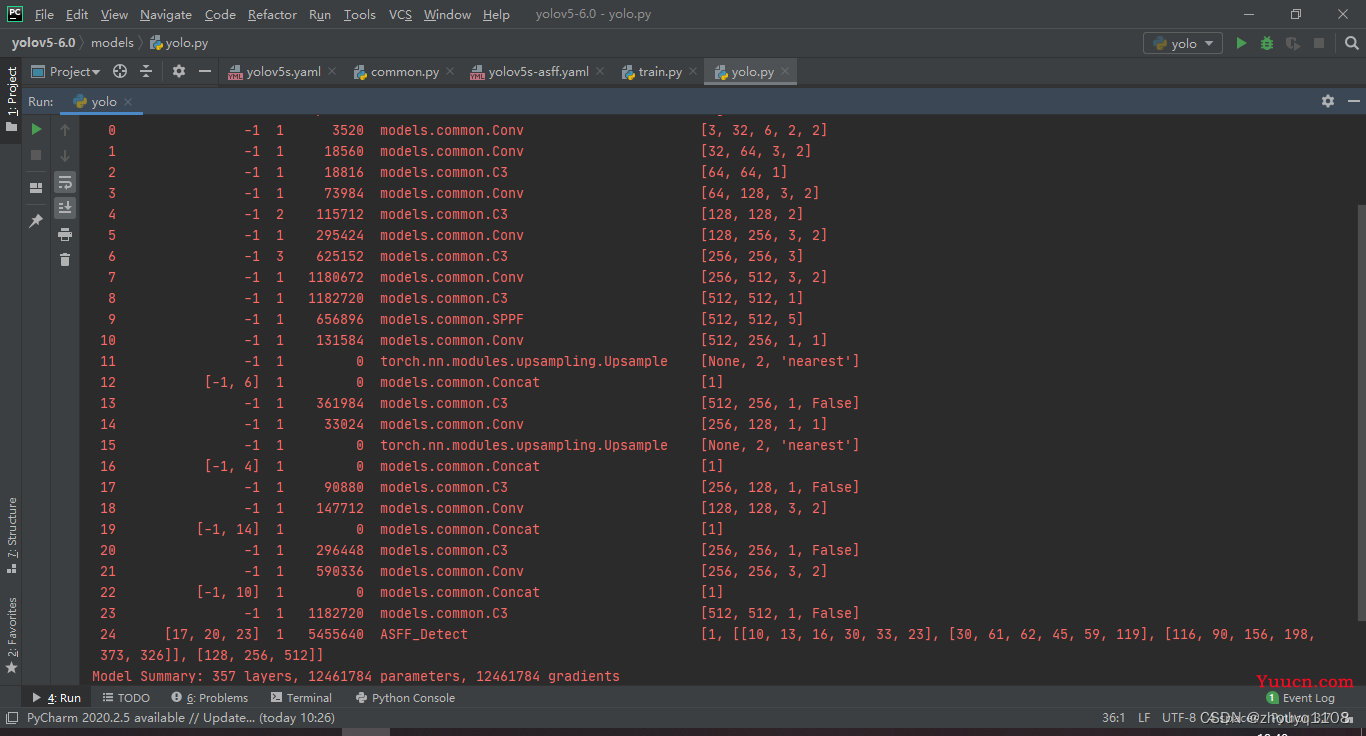Image resolution: width=1366 pixels, height=736 pixels.
Task: Open the Terminal tool window
Action: [300, 698]
